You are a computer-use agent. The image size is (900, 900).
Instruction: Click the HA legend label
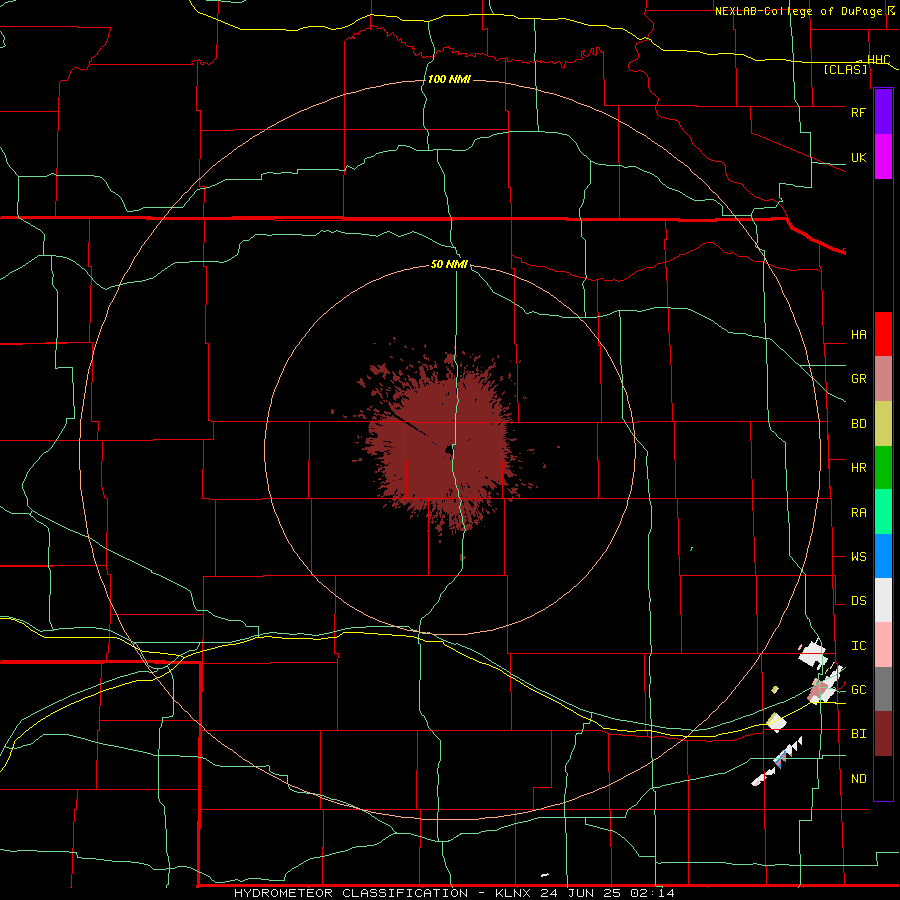[x=858, y=335]
